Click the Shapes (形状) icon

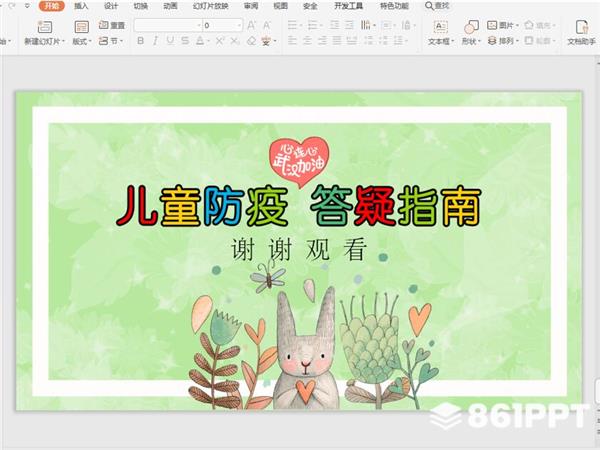pos(471,27)
